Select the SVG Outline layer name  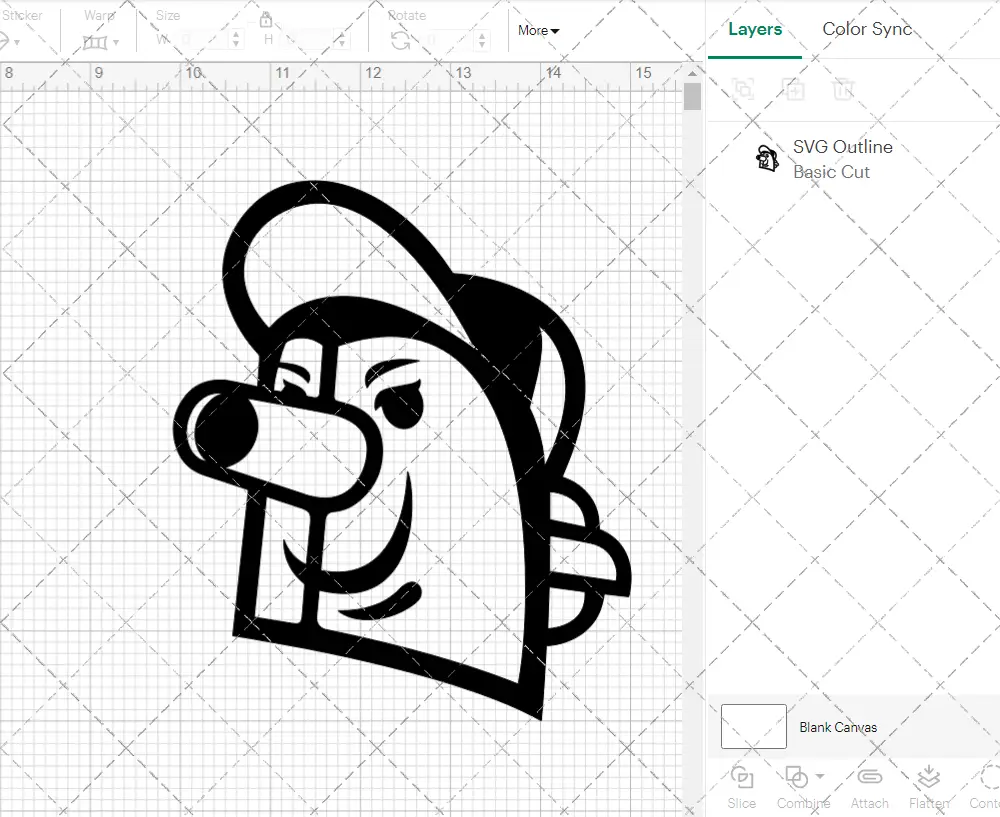(x=842, y=147)
